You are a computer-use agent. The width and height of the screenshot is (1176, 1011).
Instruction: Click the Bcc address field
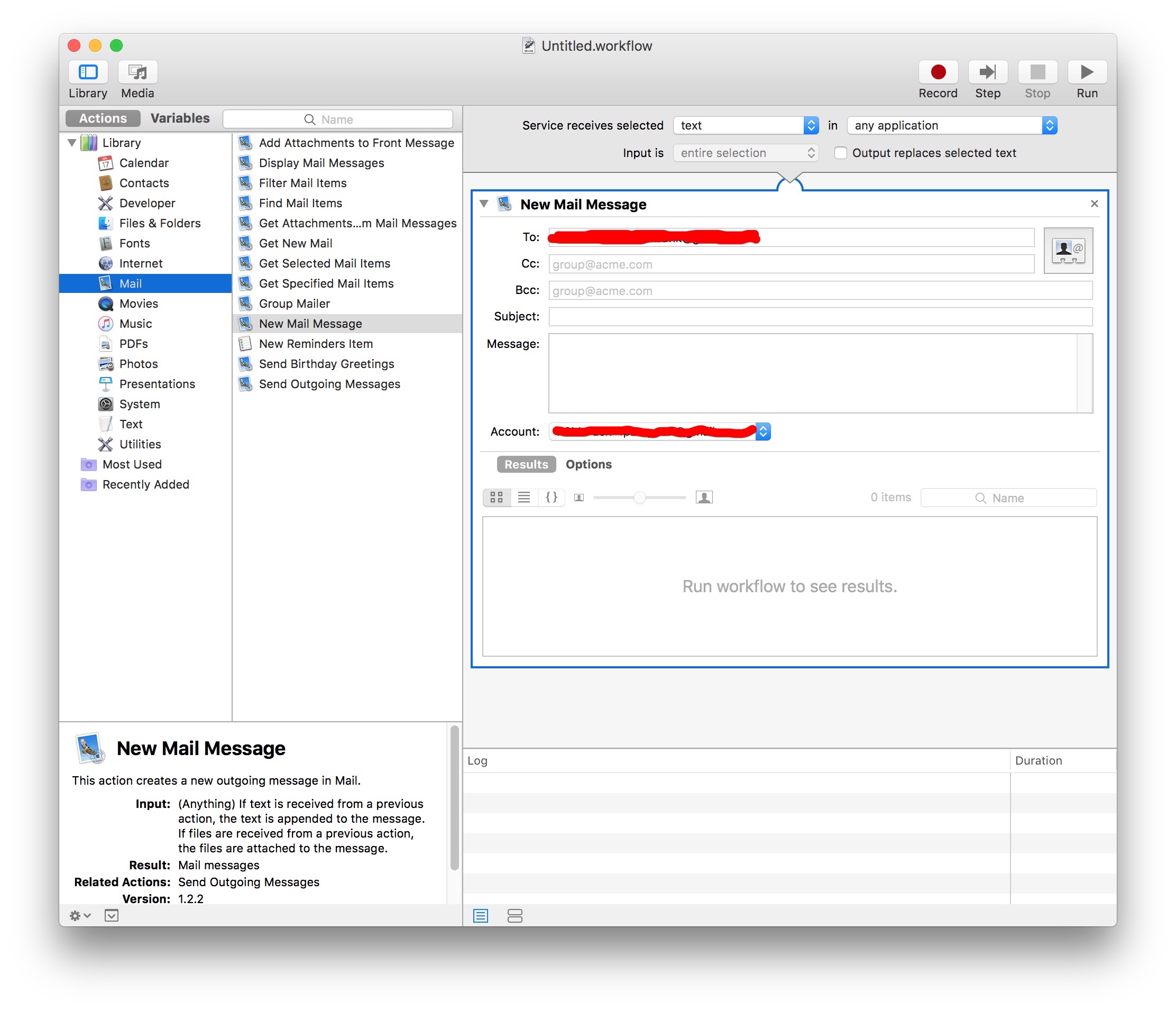tap(820, 291)
